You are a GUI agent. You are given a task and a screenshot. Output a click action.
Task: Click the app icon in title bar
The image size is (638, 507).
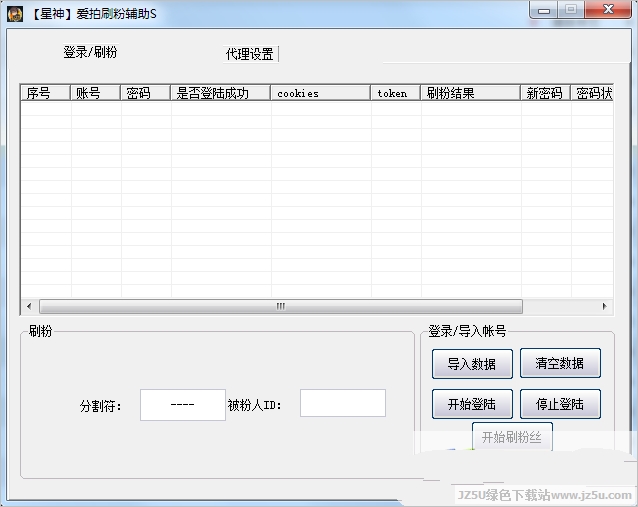[15, 14]
